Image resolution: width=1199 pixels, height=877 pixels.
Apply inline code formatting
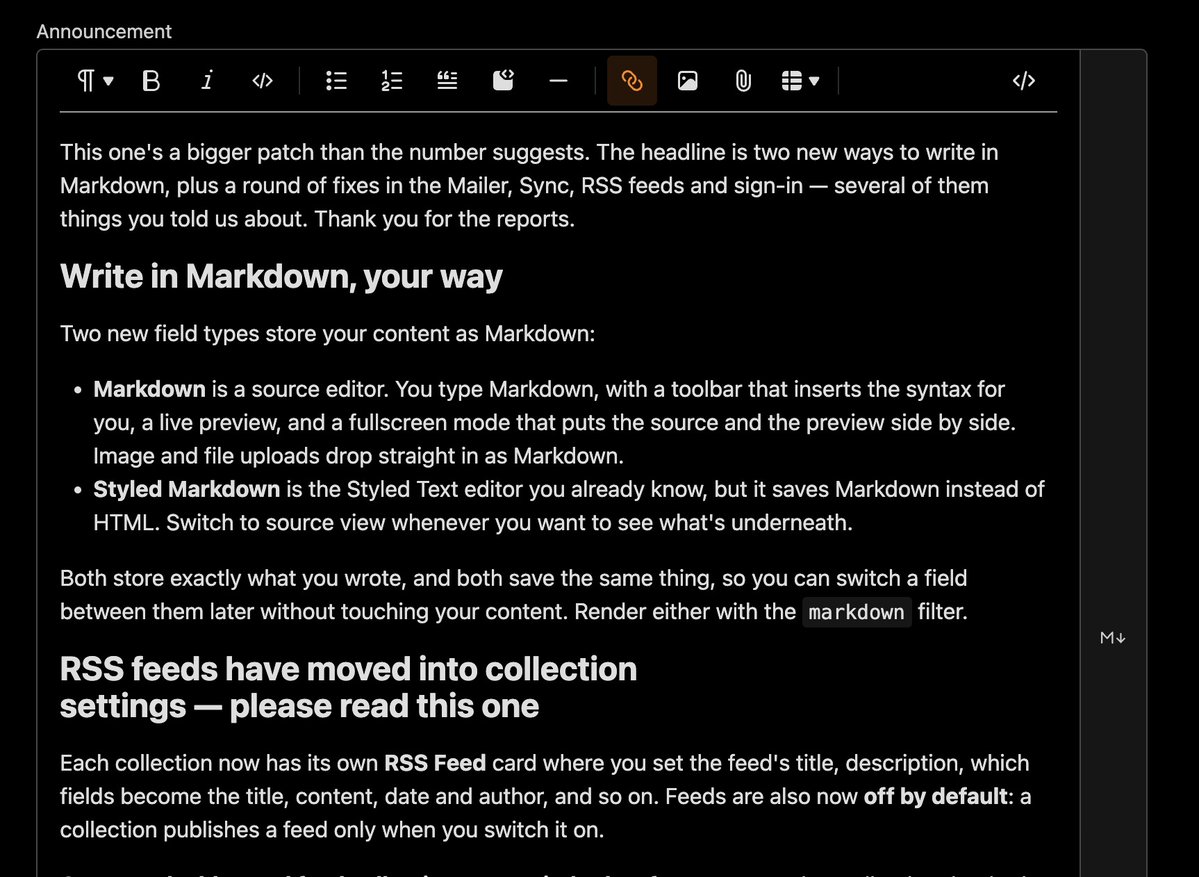coord(262,80)
